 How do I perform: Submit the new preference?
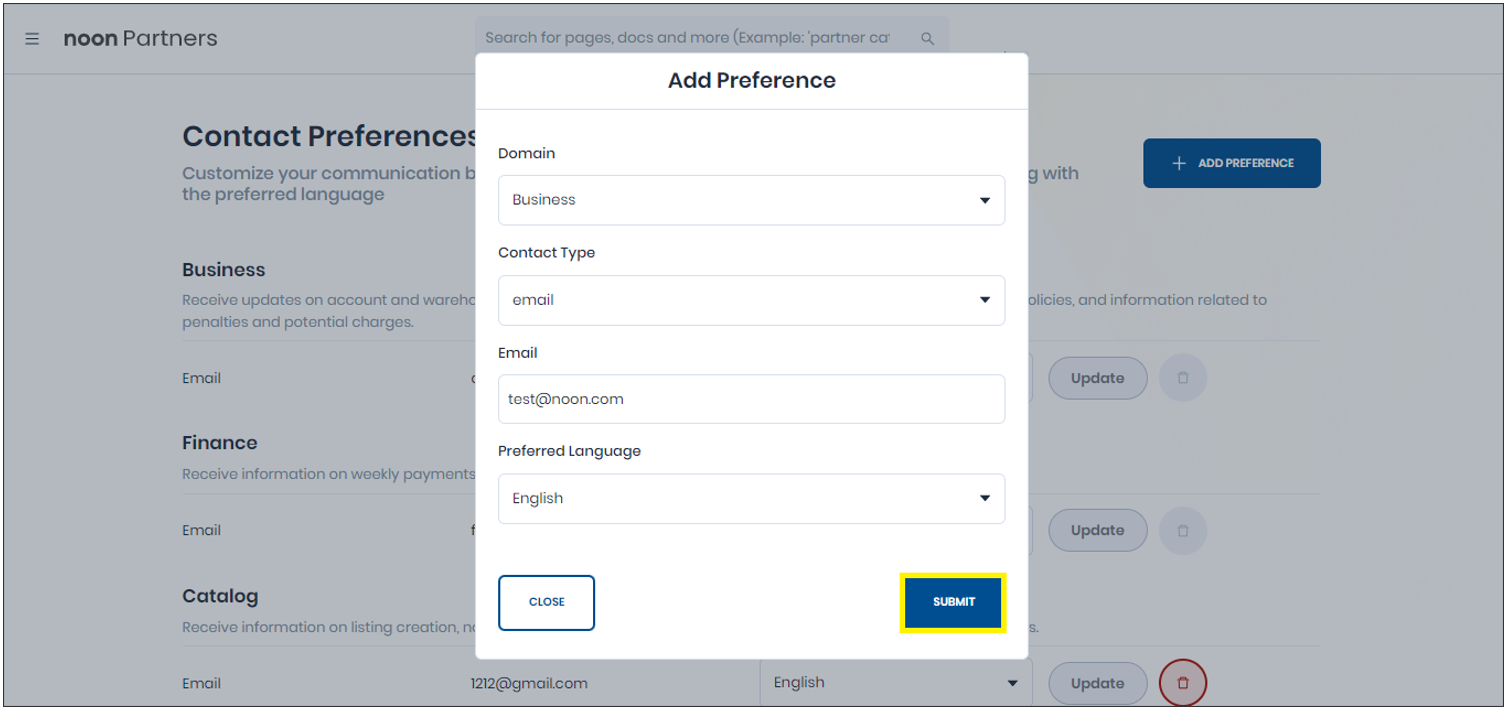(953, 602)
